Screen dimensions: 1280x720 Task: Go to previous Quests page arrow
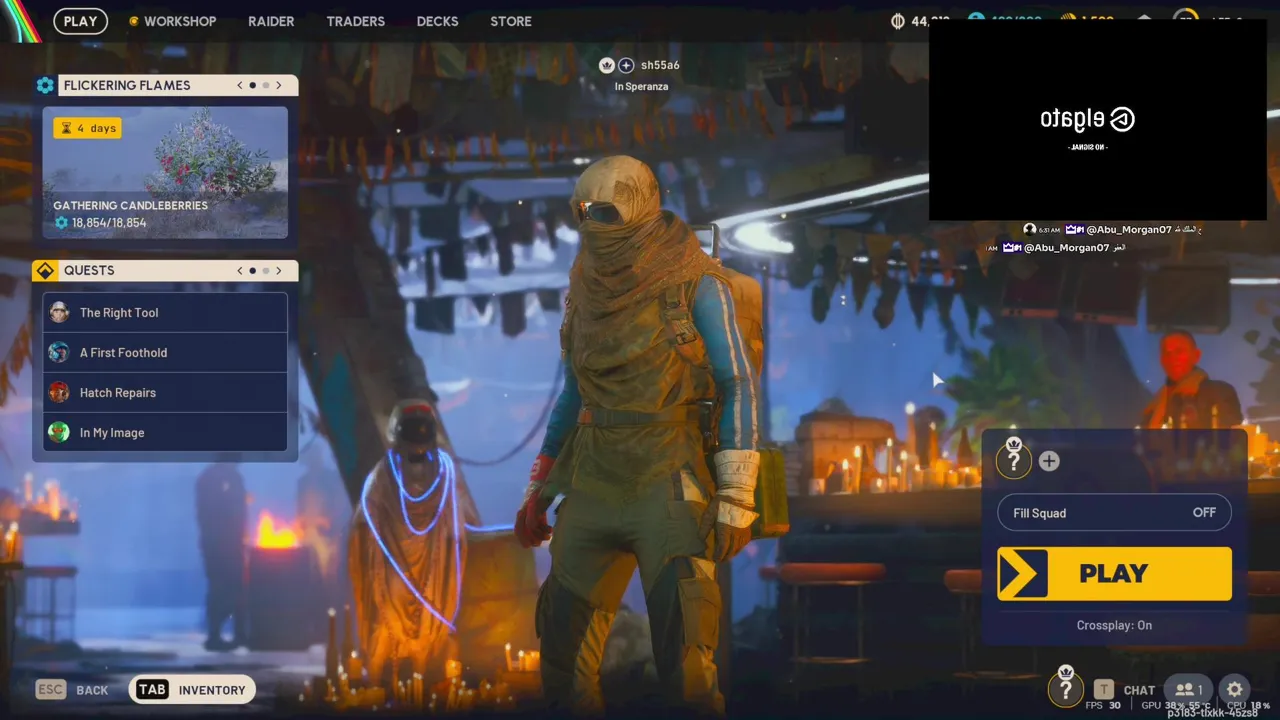[x=240, y=270]
